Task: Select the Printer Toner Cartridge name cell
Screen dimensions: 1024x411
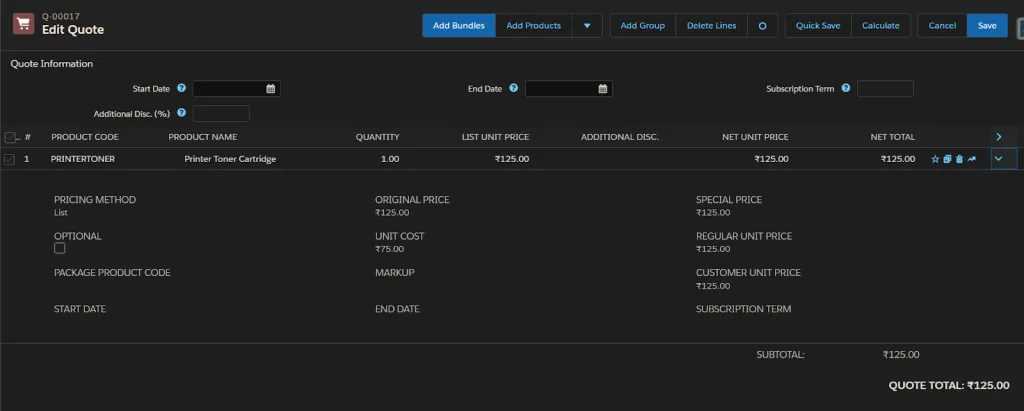Action: click(x=230, y=159)
